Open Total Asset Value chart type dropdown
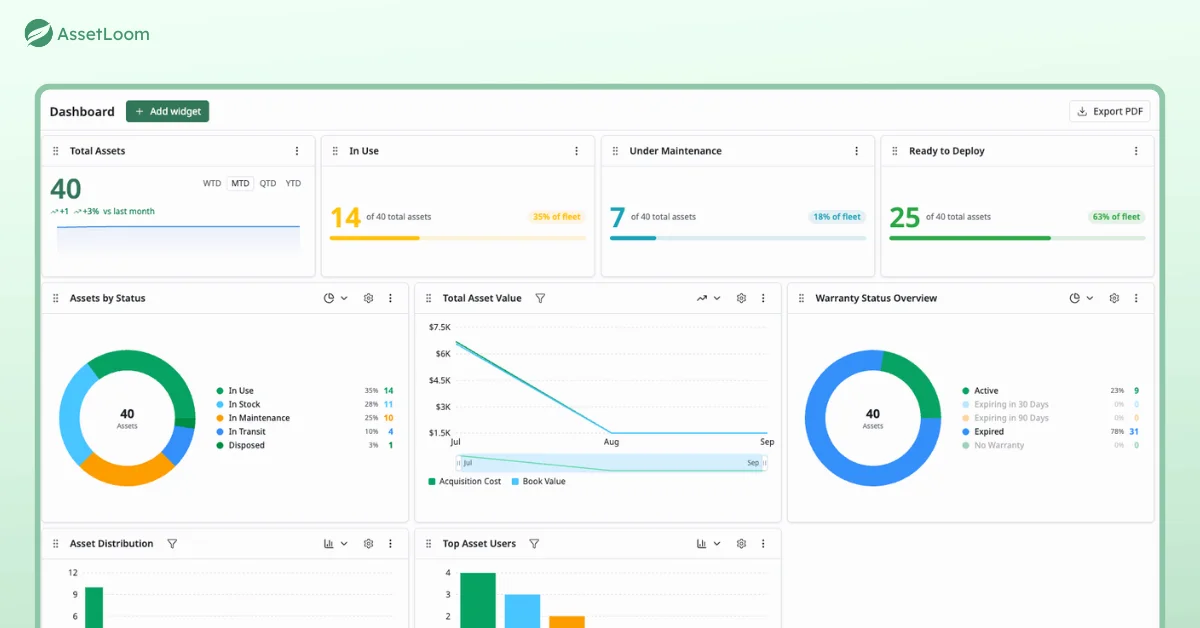The height and width of the screenshot is (628, 1200). point(709,298)
